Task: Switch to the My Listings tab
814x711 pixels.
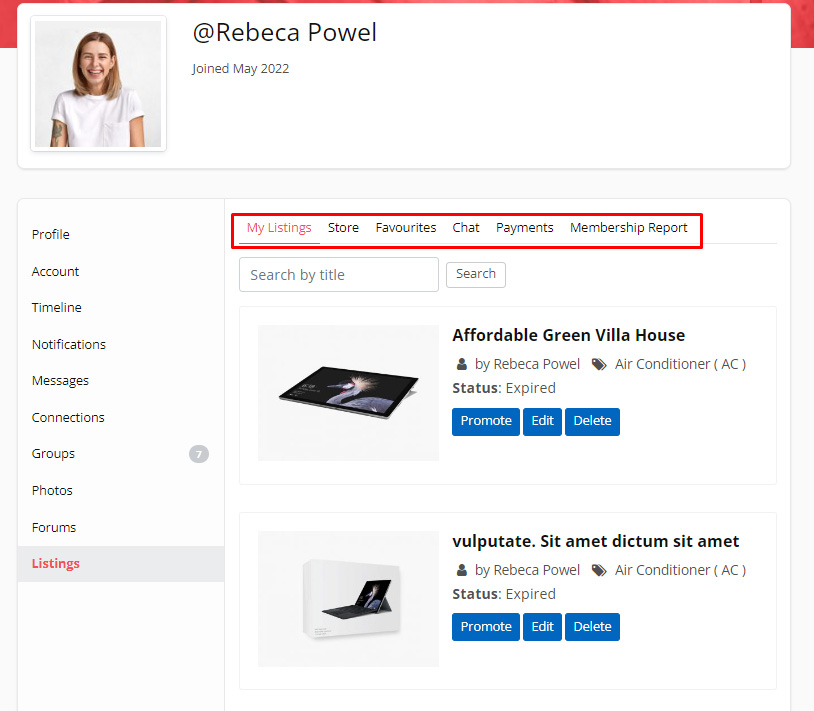Action: [x=279, y=228]
